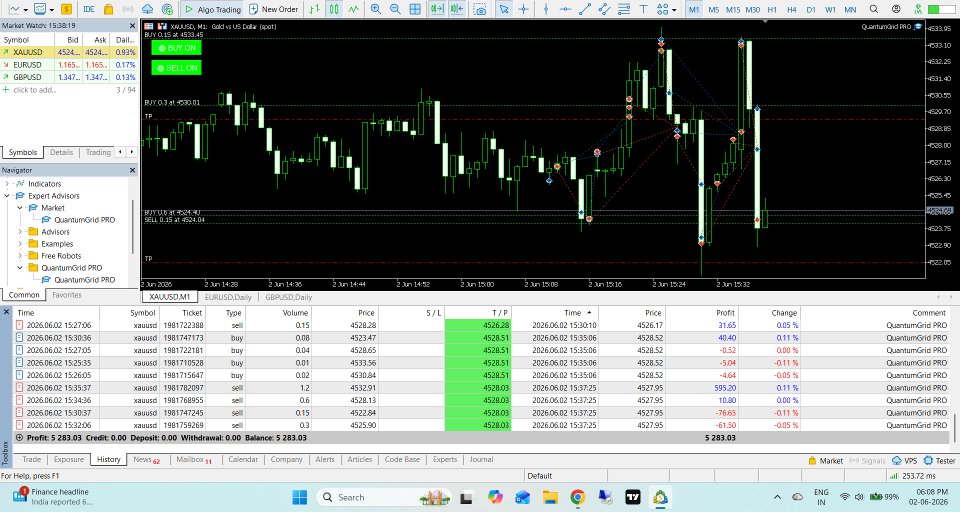Toggle chart shift icon

(x=457, y=9)
